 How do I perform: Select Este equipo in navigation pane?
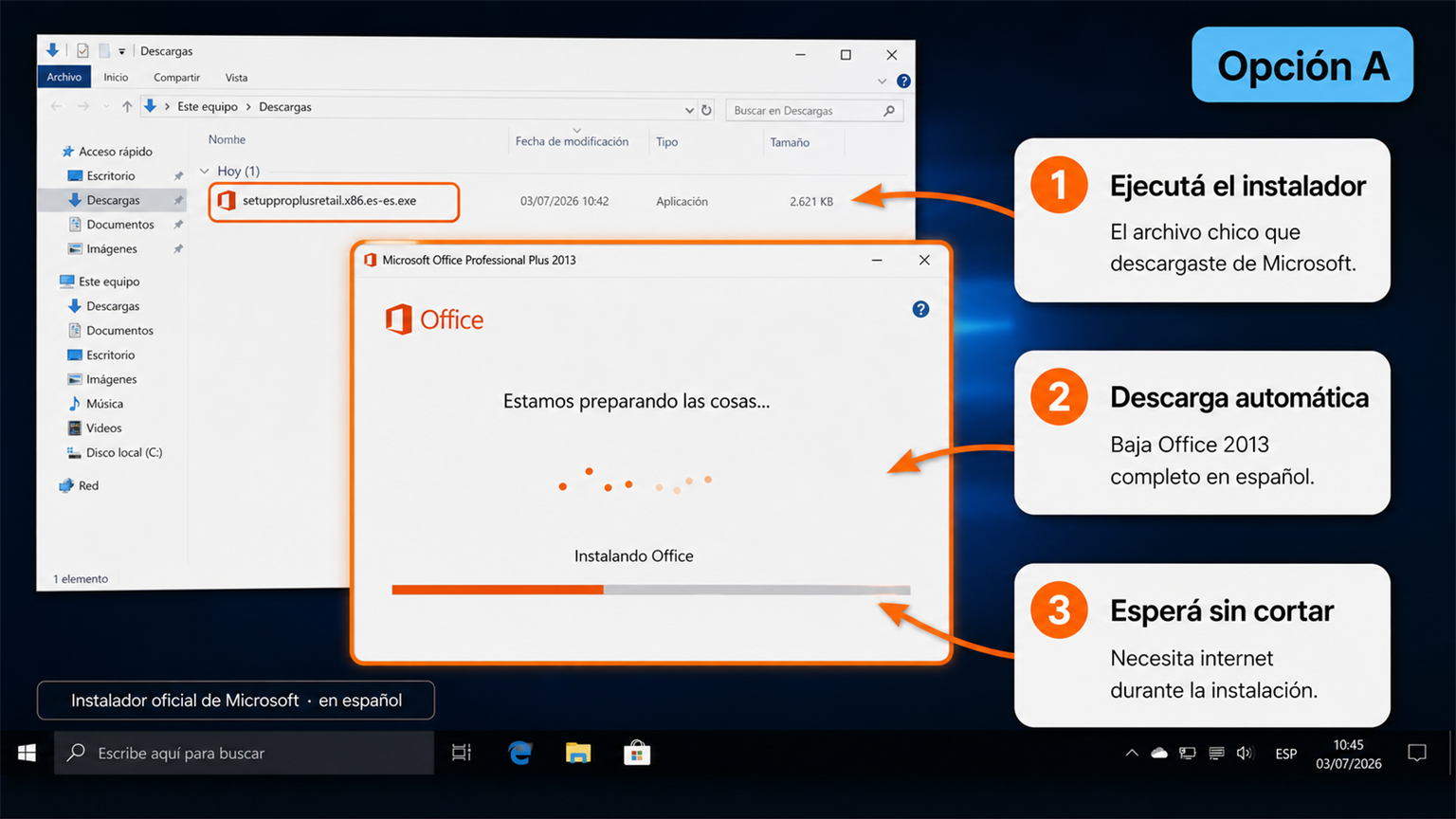[x=109, y=282]
